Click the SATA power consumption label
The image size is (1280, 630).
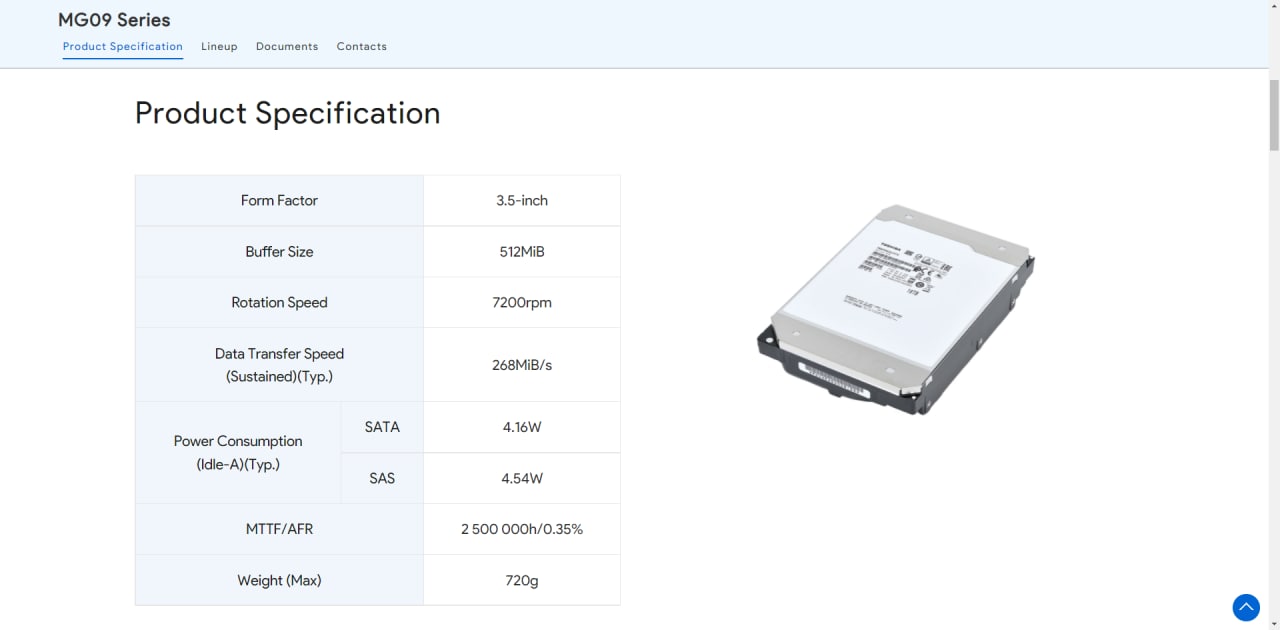[382, 427]
